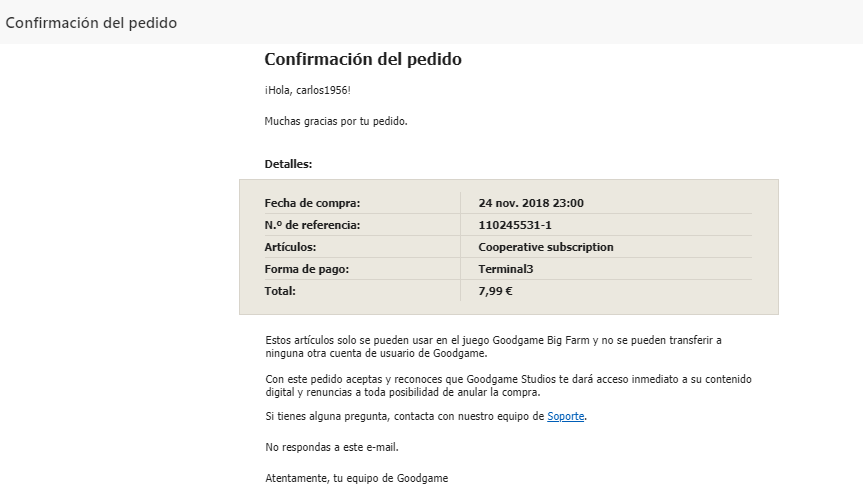The height and width of the screenshot is (495, 863).
Task: Click the reference number 110245531-1
Action: pyautogui.click(x=515, y=225)
